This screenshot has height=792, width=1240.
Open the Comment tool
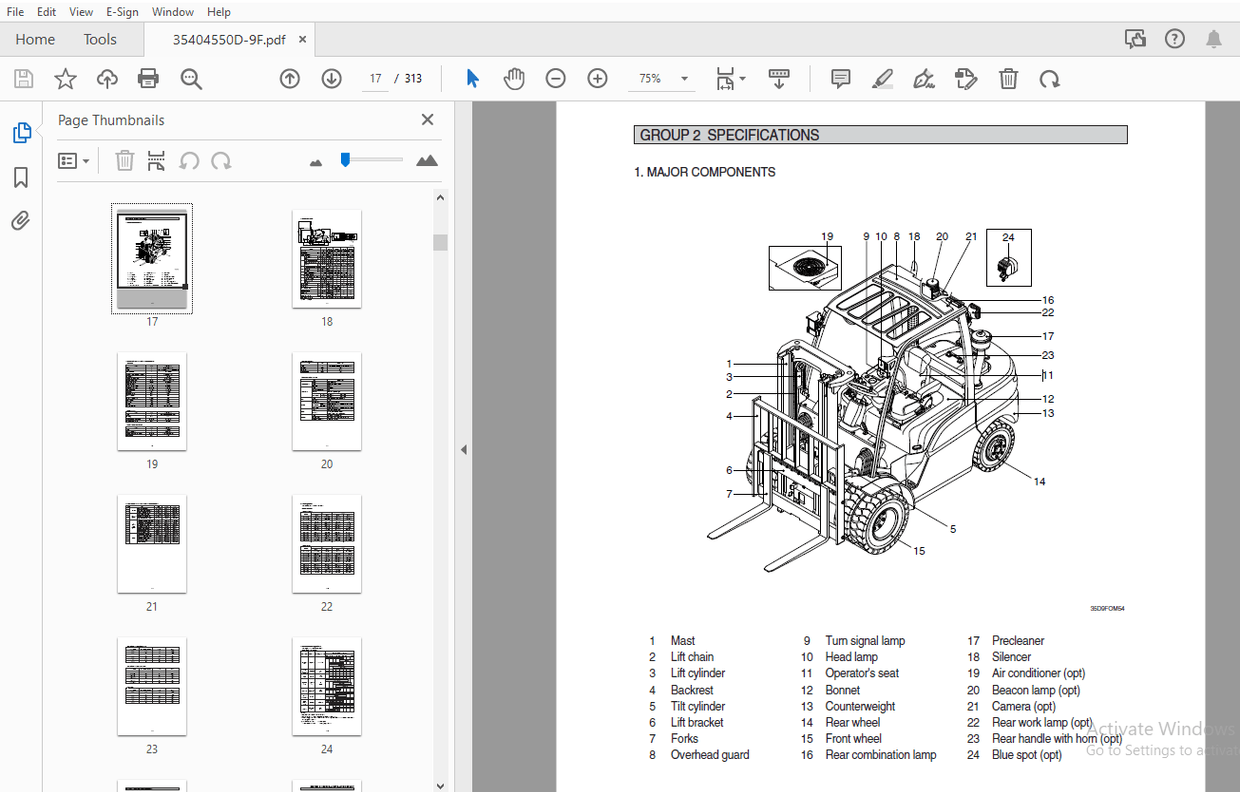tap(840, 78)
